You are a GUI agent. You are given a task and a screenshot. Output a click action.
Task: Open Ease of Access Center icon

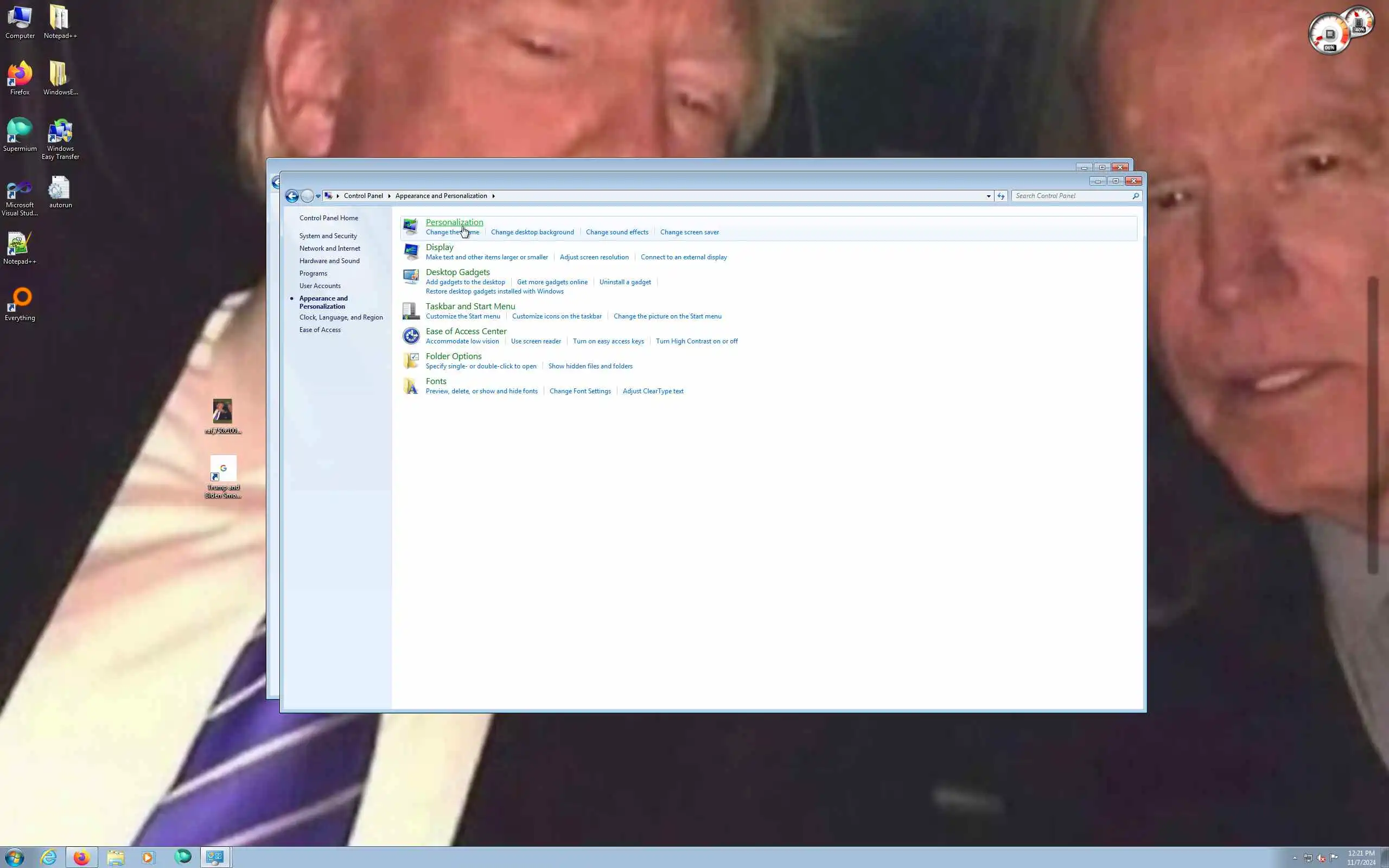(x=410, y=335)
